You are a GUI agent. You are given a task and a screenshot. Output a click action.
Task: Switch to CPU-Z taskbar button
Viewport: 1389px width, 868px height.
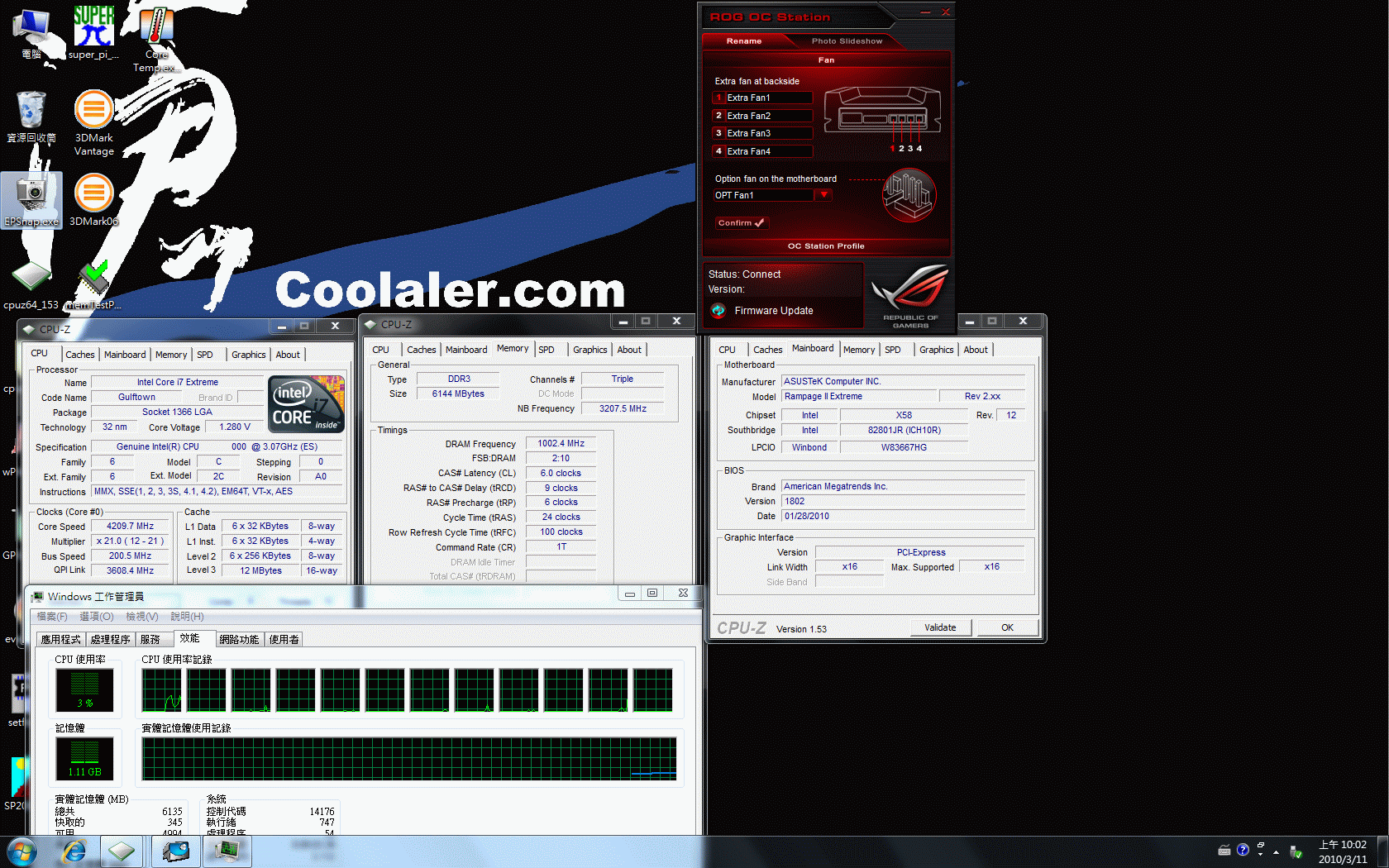[122, 851]
